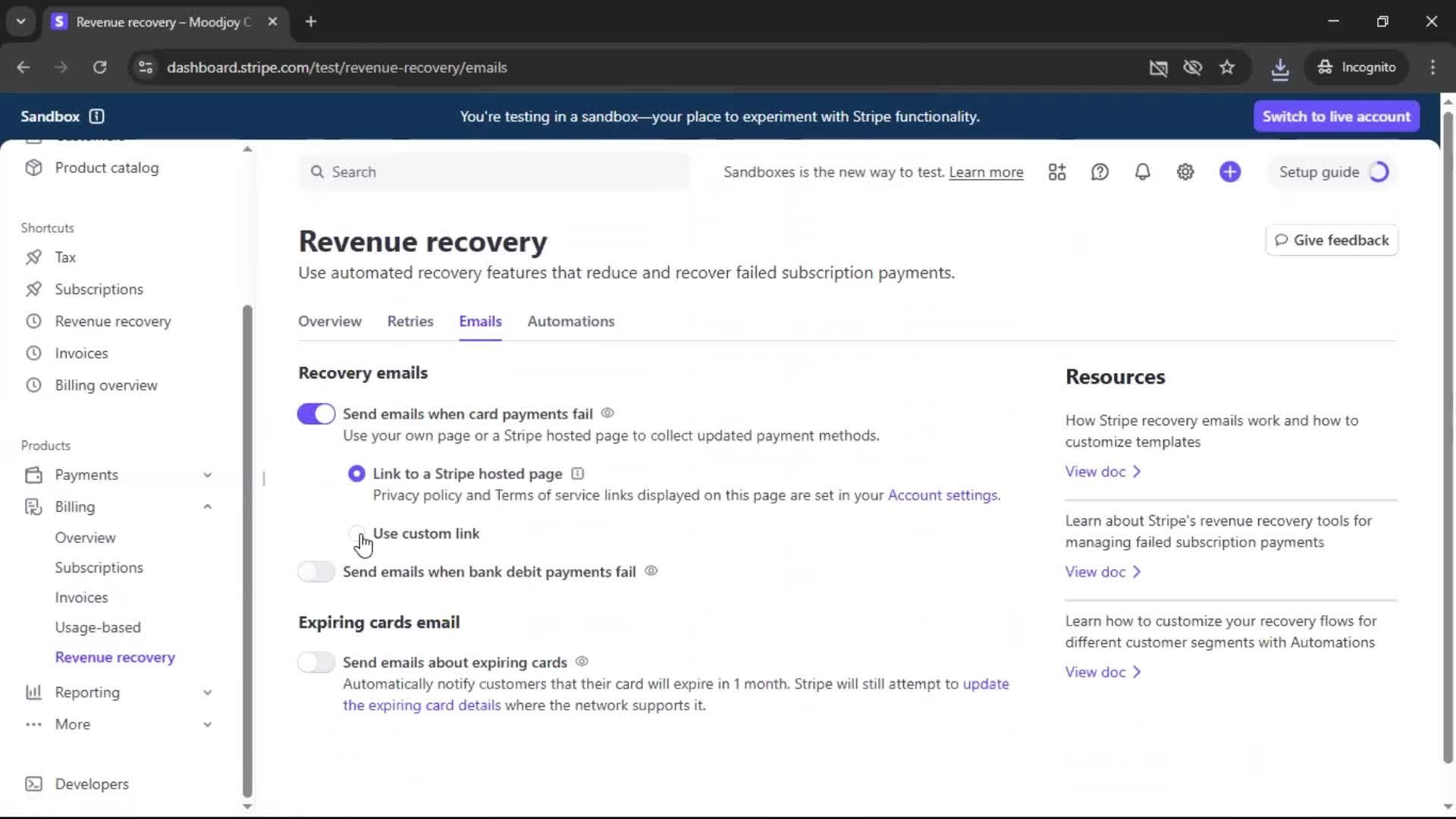
Task: Disable Send emails when card payments fail
Action: 316,414
